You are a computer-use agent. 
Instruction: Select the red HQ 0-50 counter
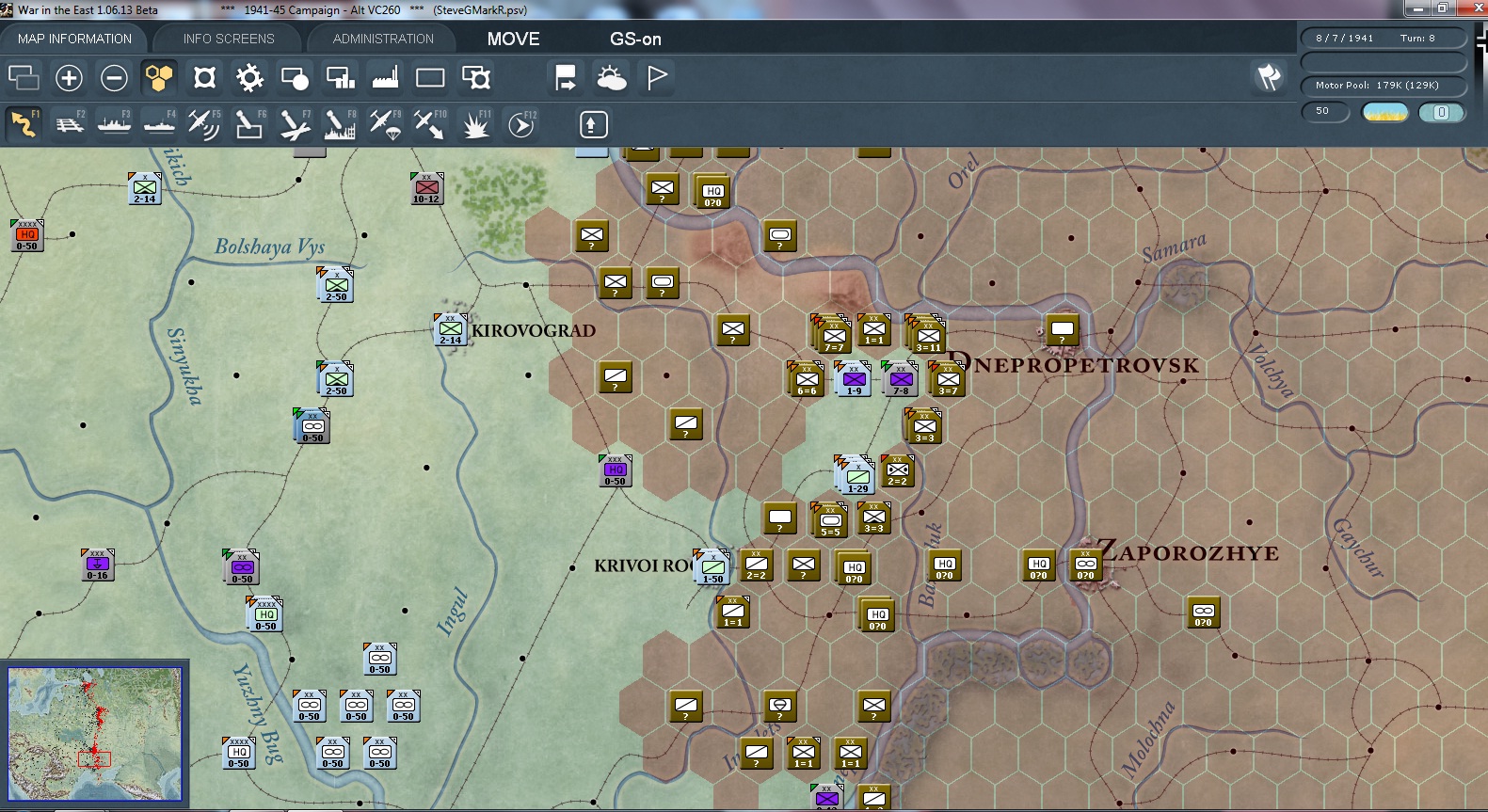26,235
